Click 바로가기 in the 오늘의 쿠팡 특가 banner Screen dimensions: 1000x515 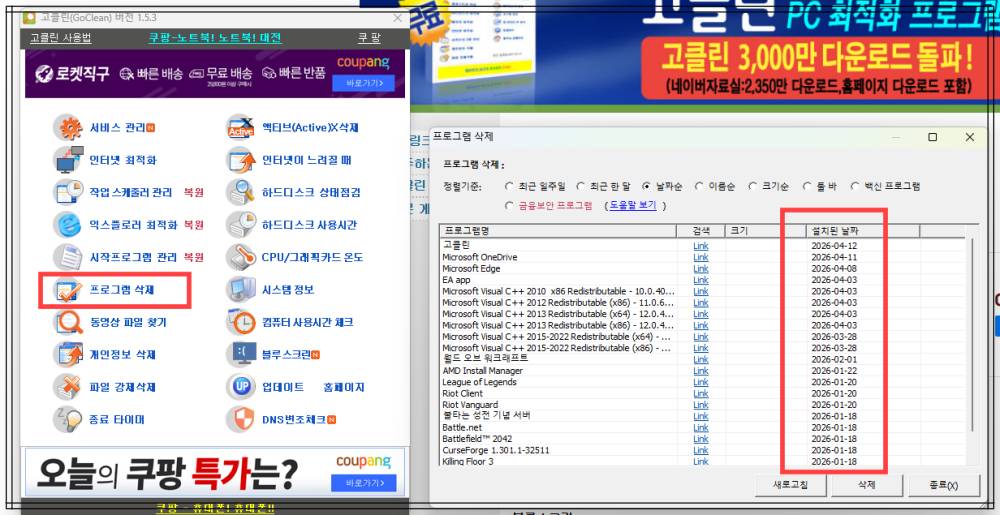[364, 483]
